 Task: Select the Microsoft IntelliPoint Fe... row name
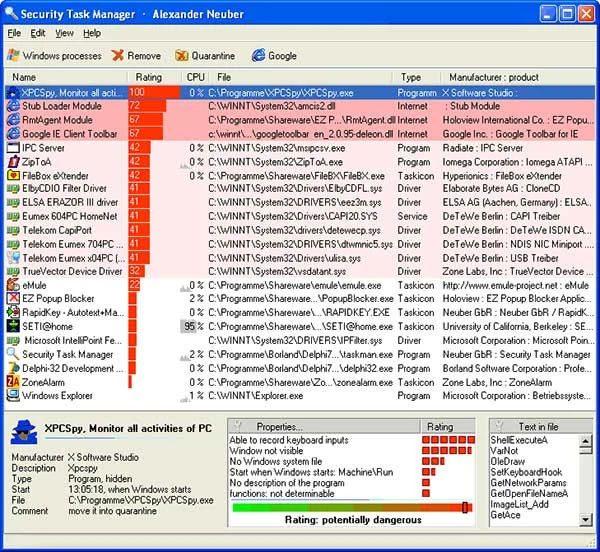[73, 340]
